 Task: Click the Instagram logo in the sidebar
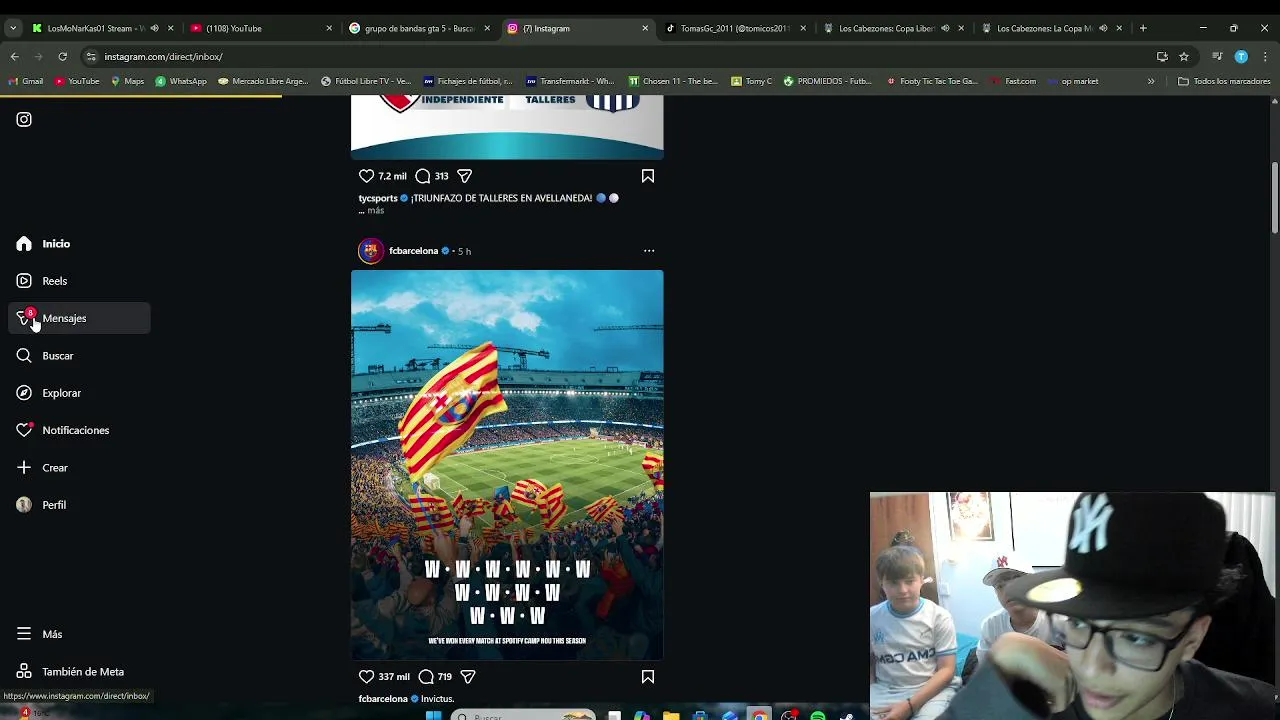(x=24, y=119)
